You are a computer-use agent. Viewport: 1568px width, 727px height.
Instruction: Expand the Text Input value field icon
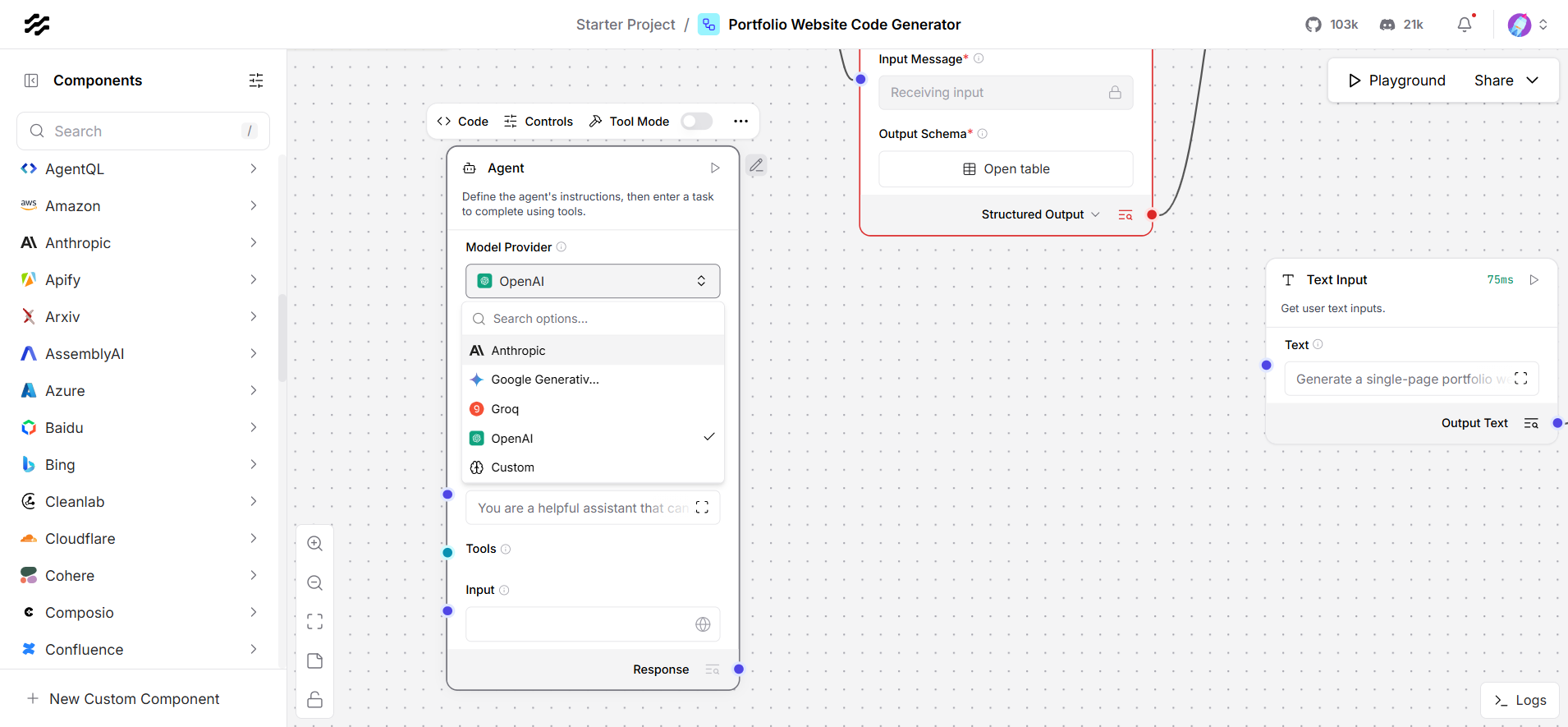(x=1520, y=379)
